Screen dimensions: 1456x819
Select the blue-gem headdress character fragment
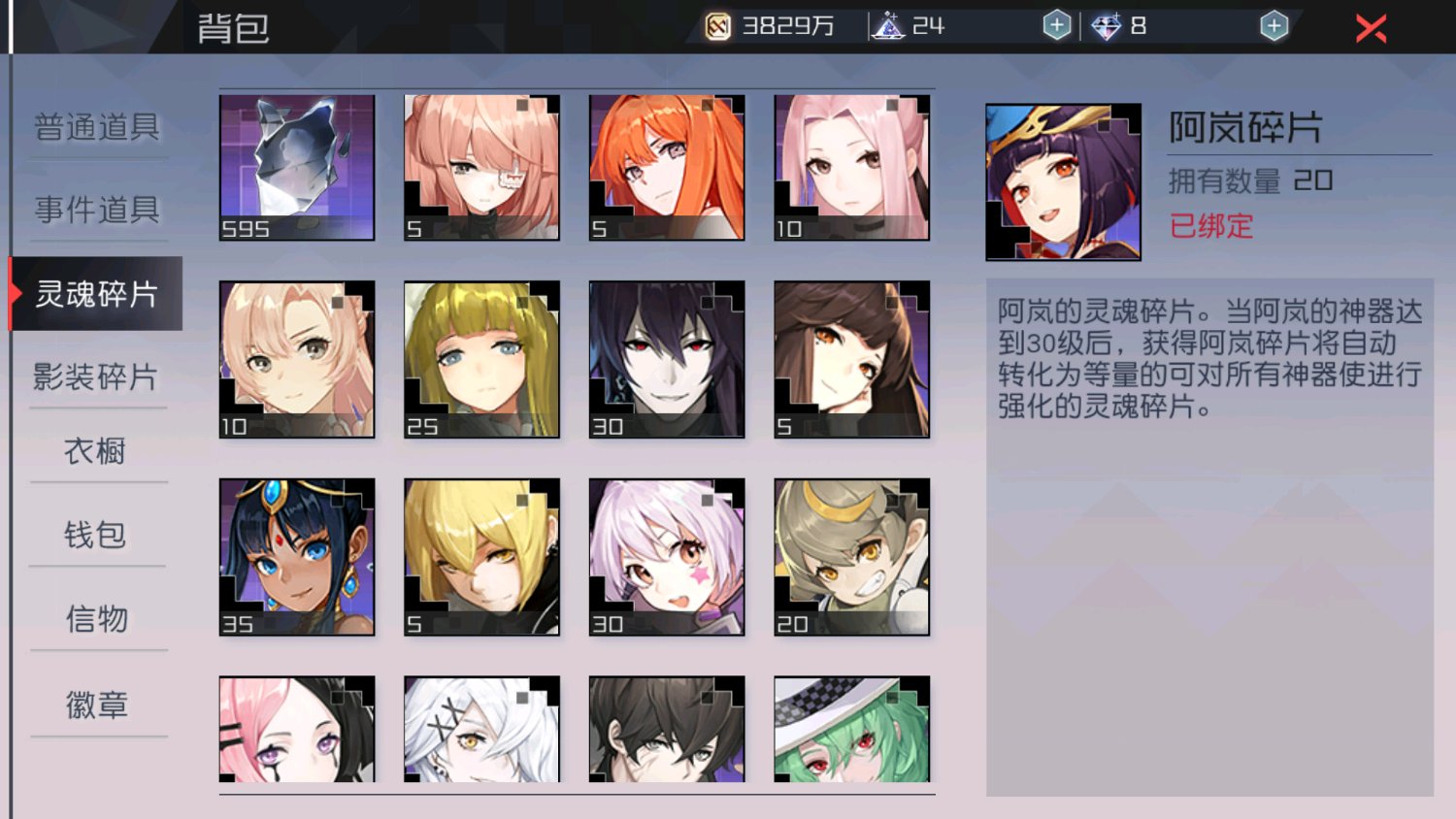pyautogui.click(x=297, y=557)
